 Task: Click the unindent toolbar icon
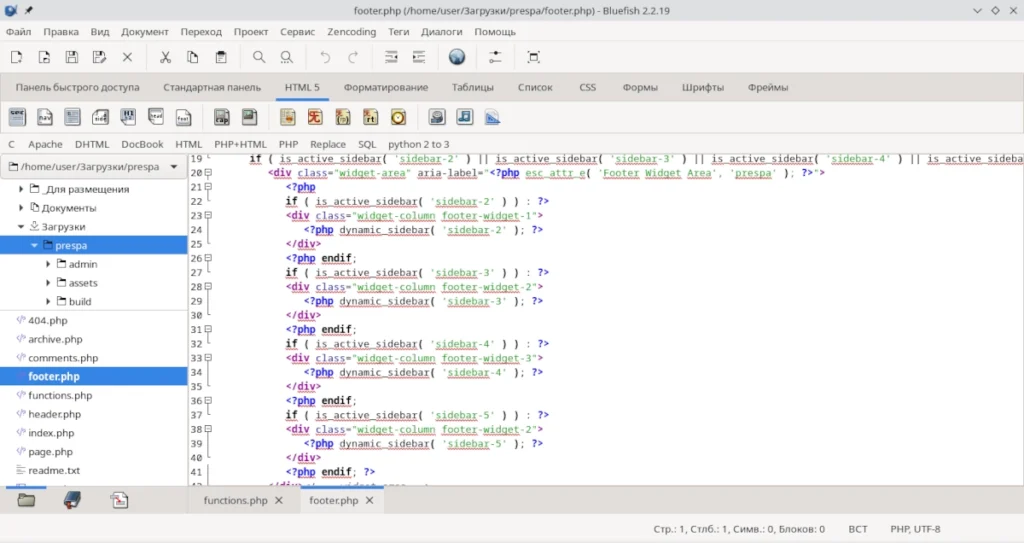tap(391, 58)
